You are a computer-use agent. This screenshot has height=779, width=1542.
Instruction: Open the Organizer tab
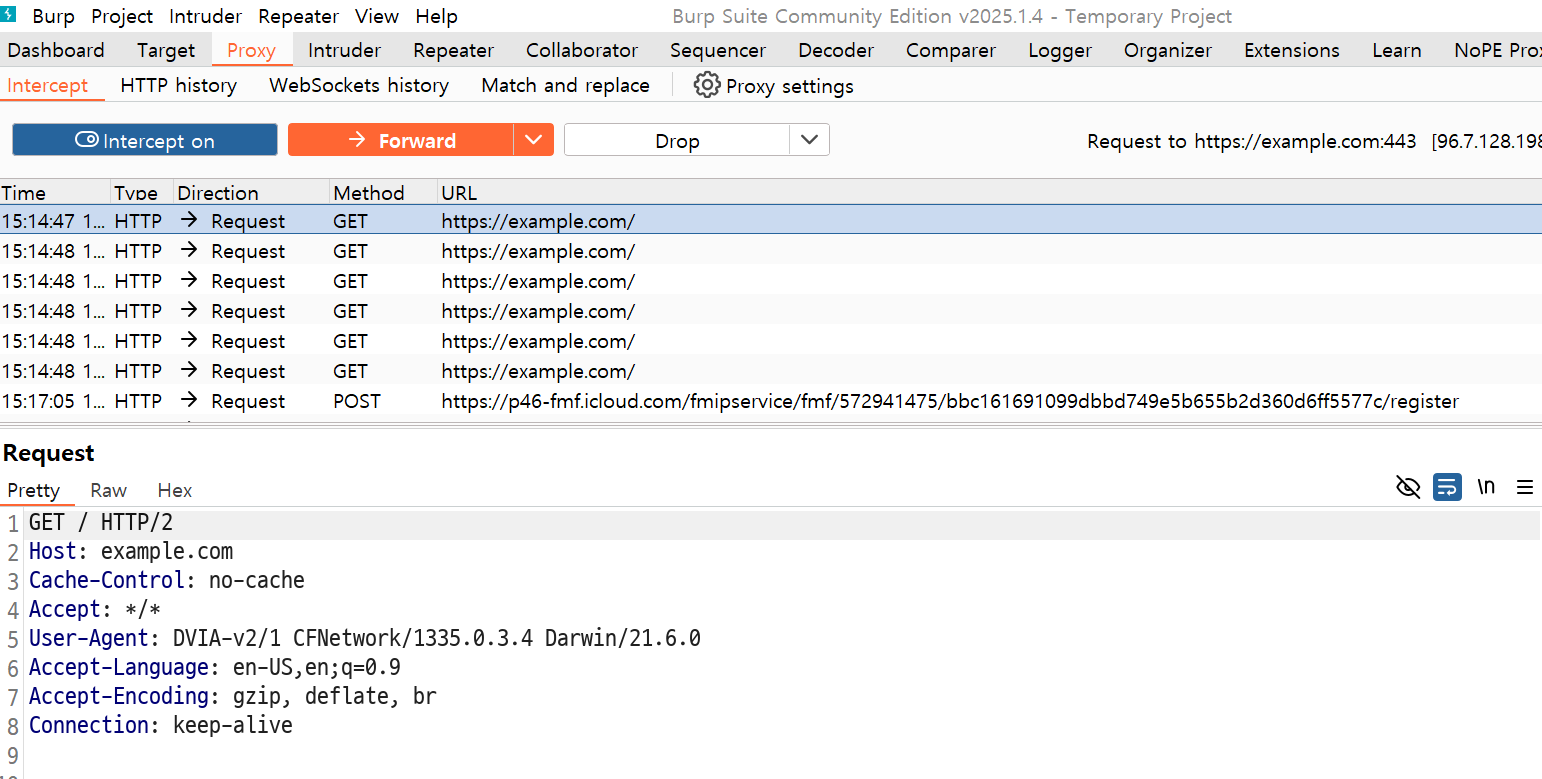tap(1168, 50)
